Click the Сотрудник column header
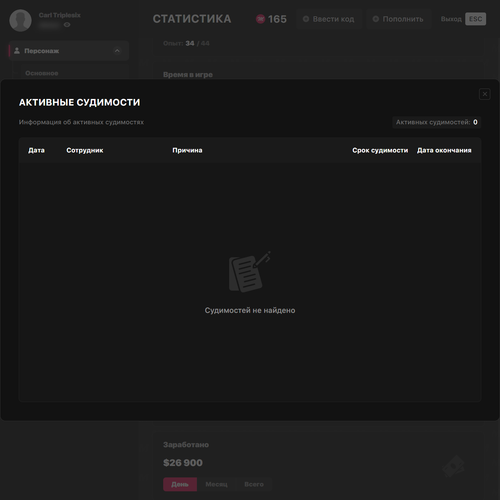 pos(85,150)
